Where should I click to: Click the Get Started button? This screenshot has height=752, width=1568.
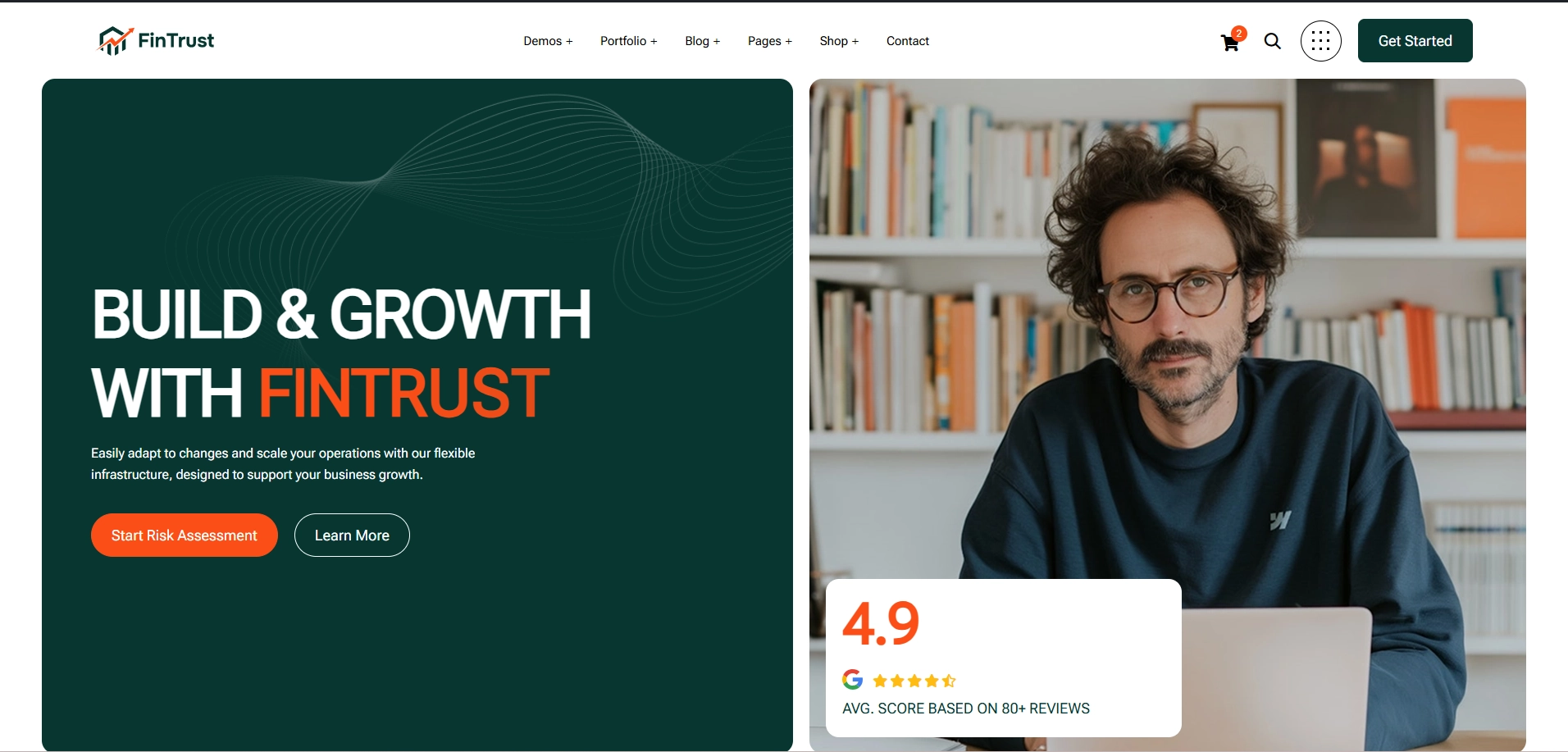point(1415,41)
